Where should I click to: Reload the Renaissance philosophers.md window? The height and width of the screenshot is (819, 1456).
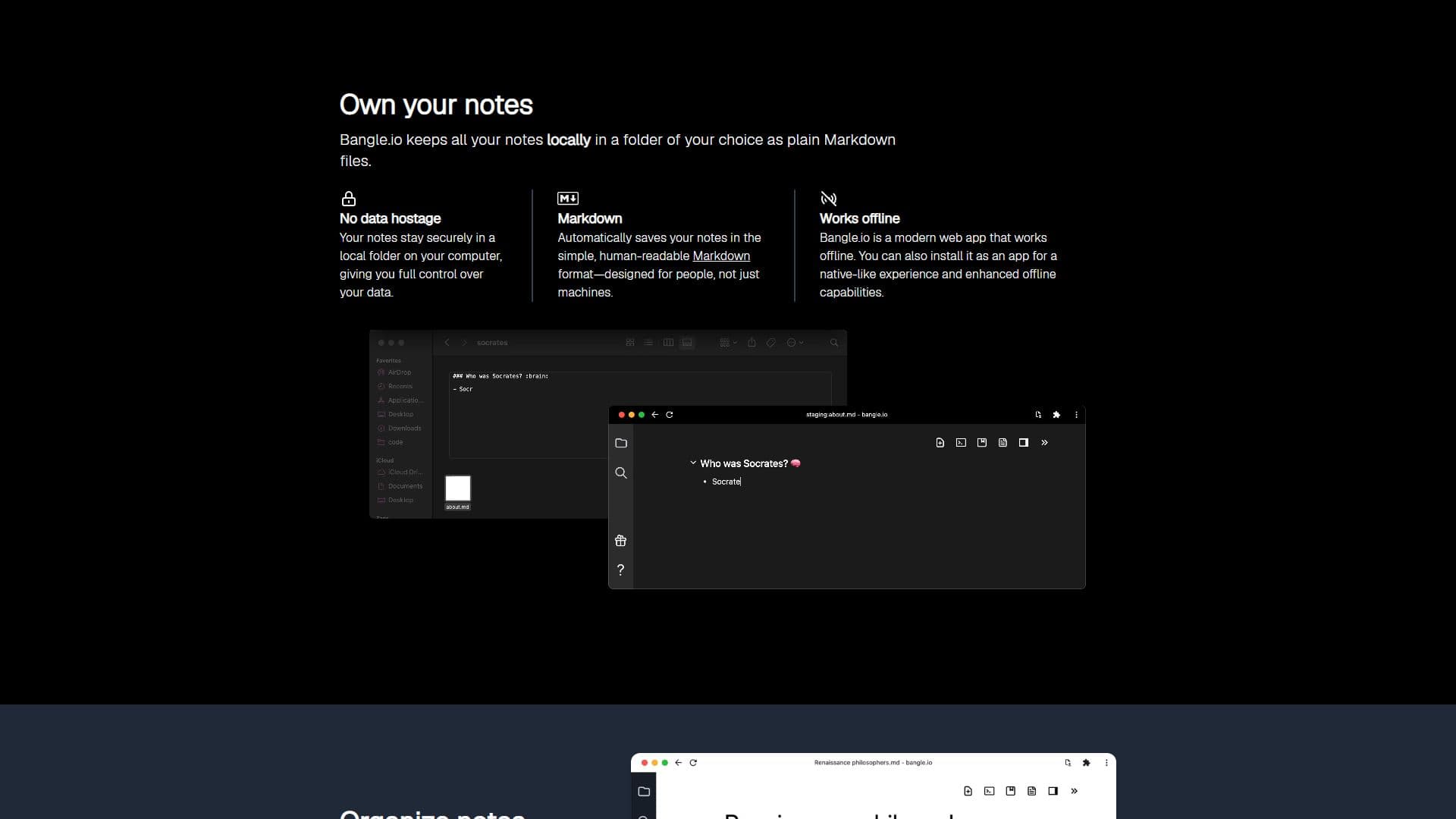tap(693, 763)
